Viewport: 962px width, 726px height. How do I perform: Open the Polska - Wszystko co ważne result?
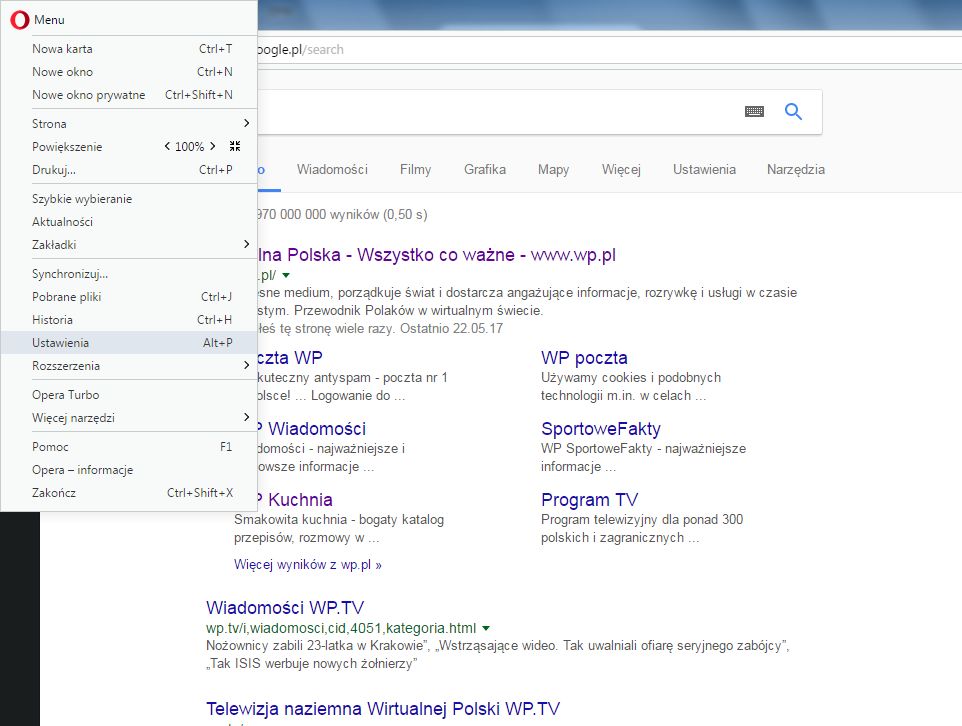tap(436, 255)
